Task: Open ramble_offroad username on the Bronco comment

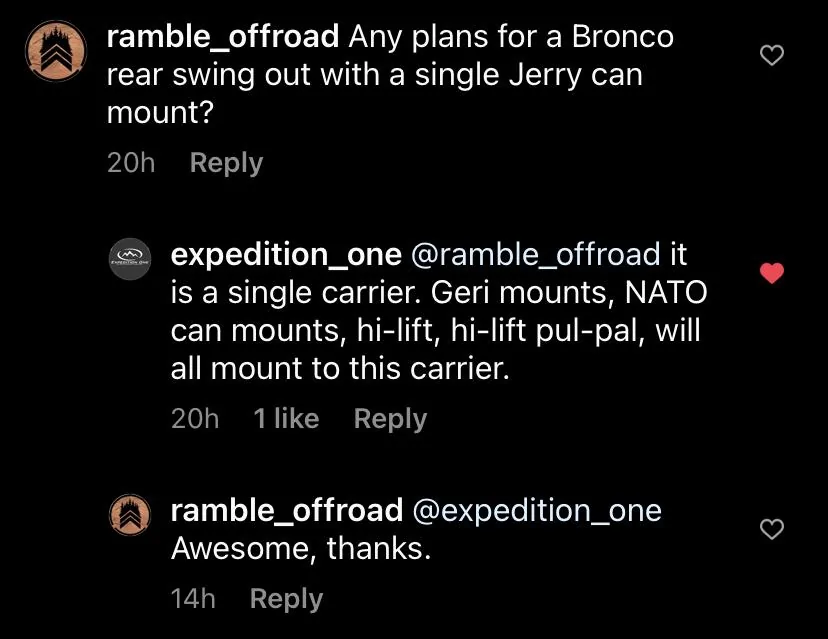Action: click(x=223, y=37)
